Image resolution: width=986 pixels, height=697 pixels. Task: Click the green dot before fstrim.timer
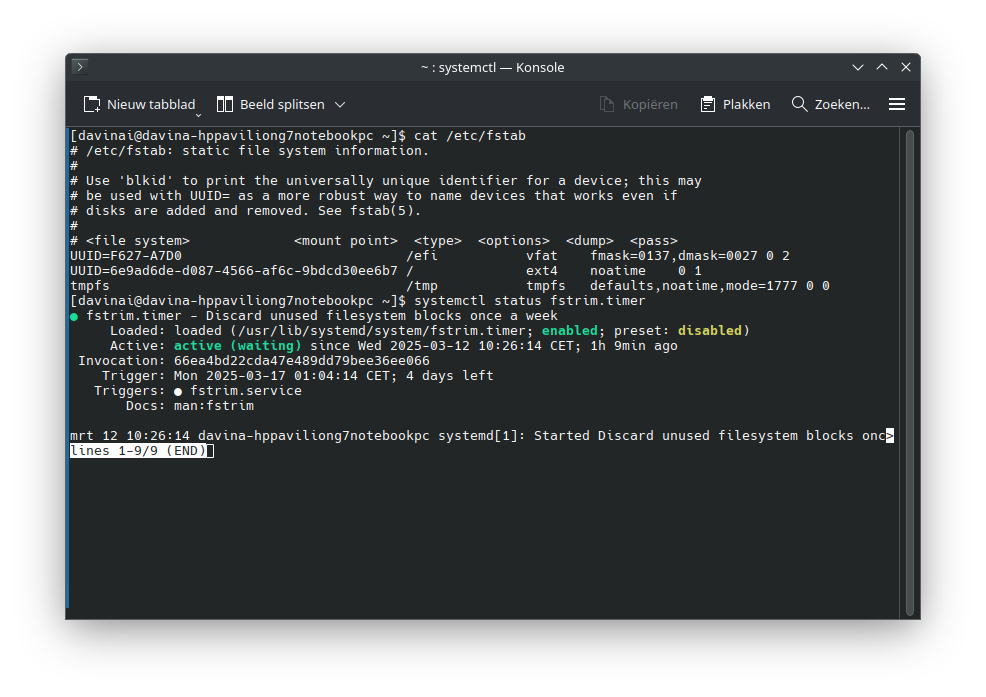[74, 316]
